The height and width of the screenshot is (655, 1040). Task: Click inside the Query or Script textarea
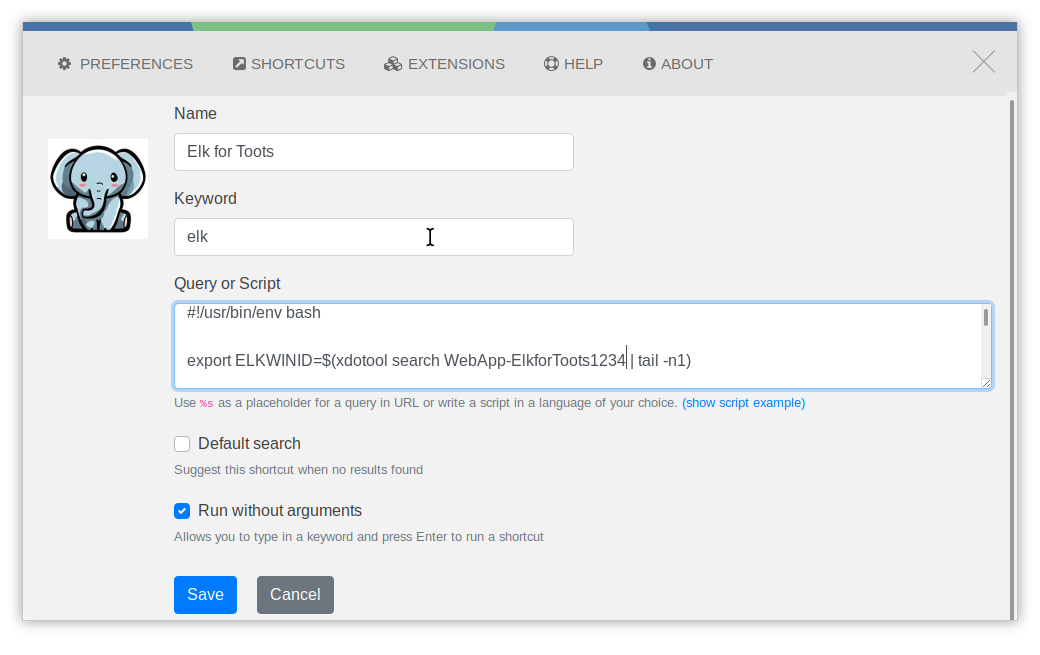tap(582, 346)
